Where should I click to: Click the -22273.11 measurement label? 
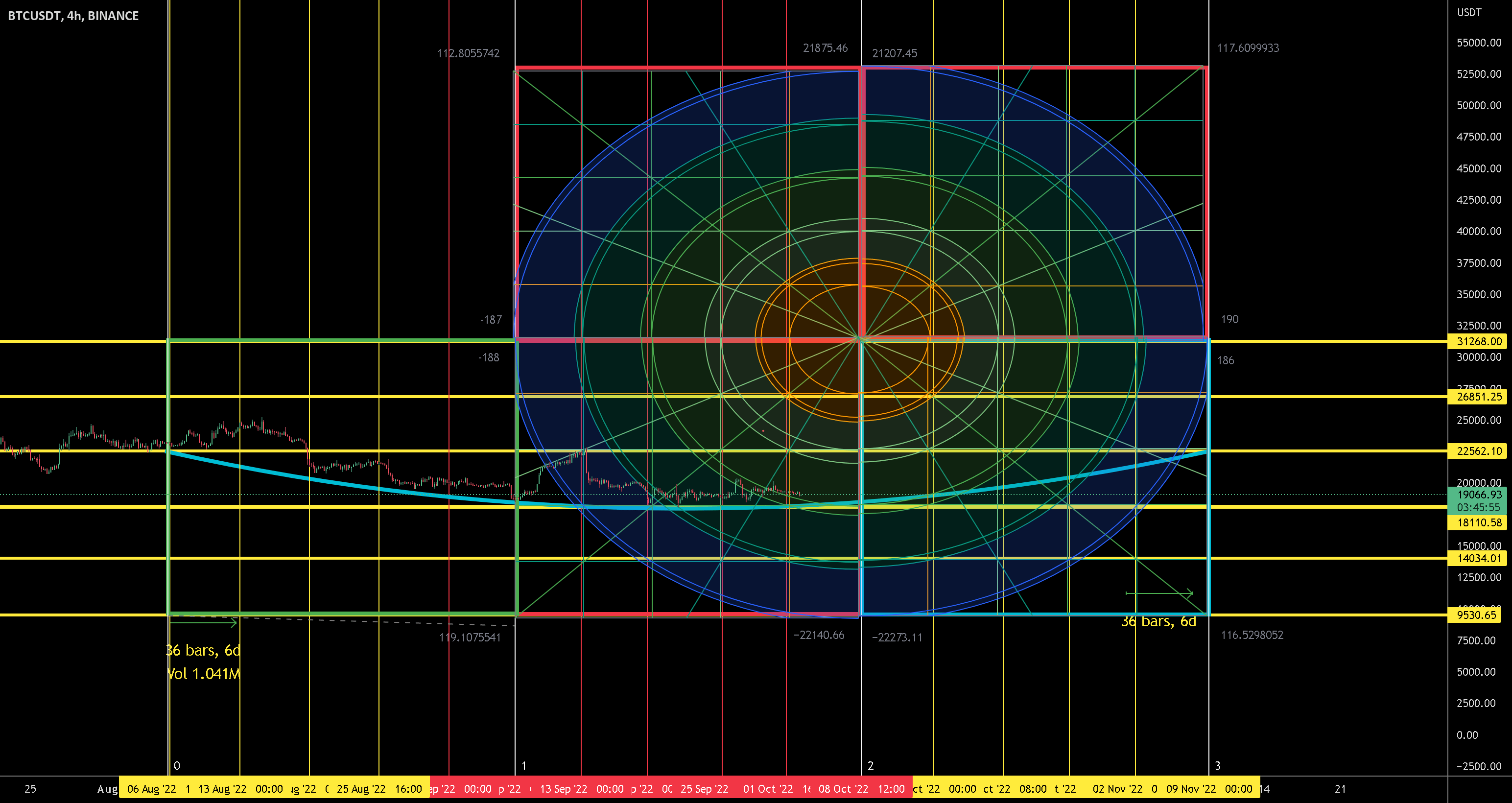[x=897, y=638]
